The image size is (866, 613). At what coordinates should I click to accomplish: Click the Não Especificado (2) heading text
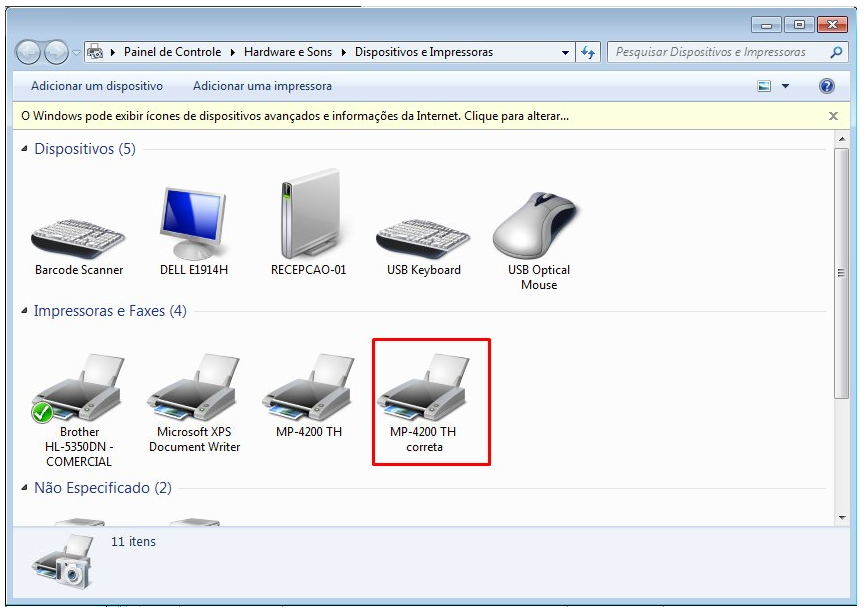click(103, 488)
